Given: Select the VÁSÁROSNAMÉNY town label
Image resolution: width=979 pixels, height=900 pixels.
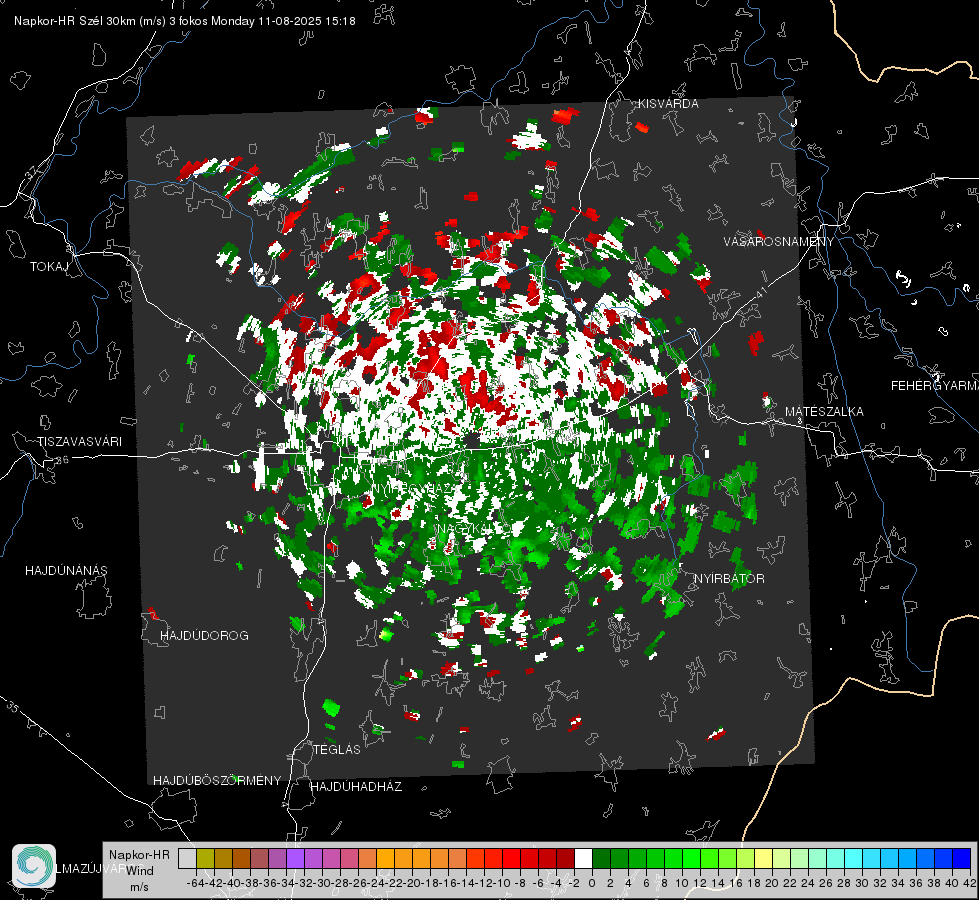Looking at the screenshot, I should click(x=779, y=242).
